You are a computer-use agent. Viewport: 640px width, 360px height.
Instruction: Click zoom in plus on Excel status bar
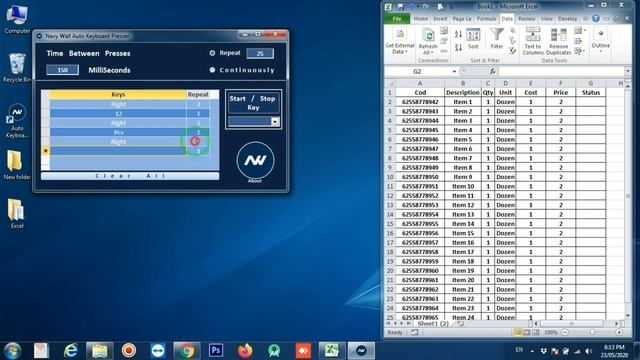tap(619, 332)
